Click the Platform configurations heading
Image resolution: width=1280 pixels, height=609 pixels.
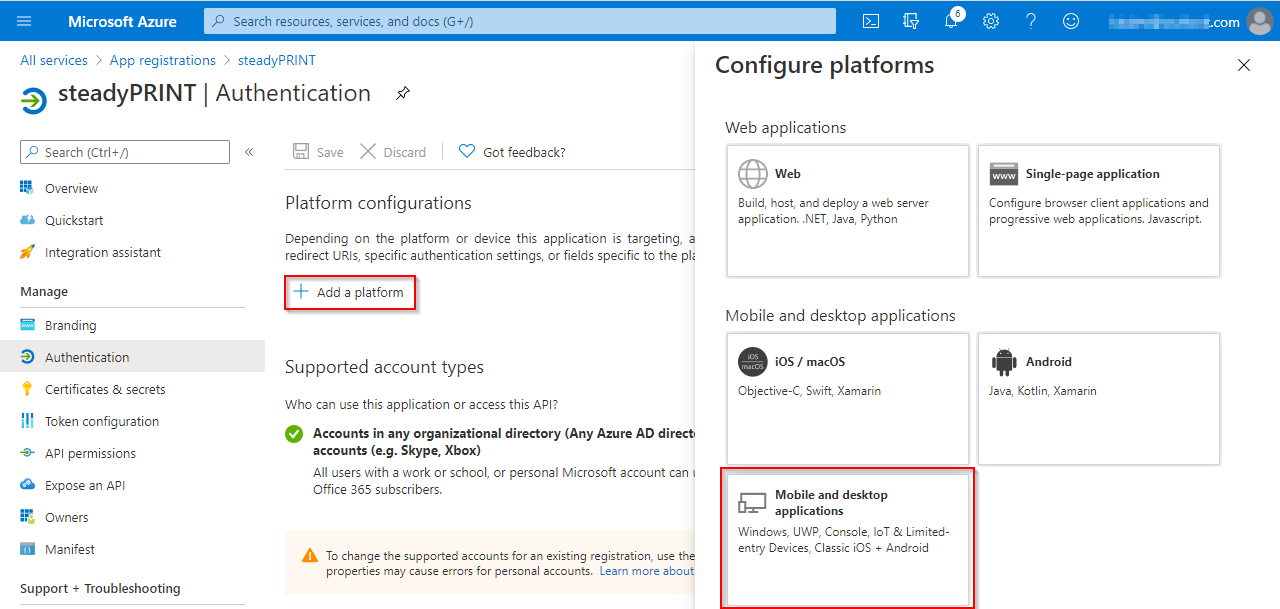click(378, 203)
